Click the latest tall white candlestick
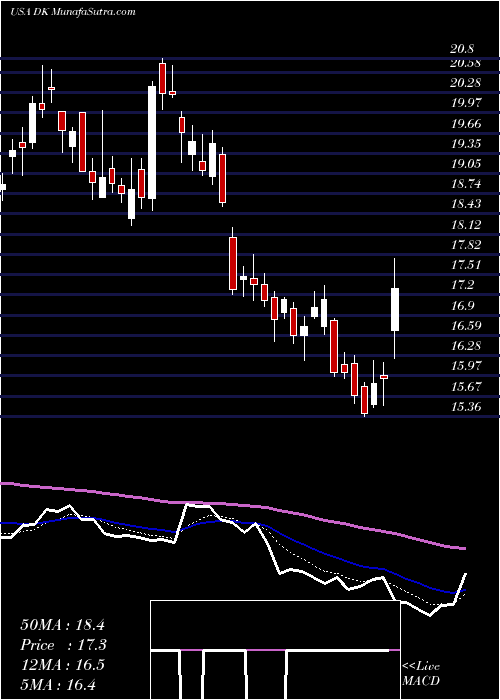This screenshot has height=700, width=500. (395, 309)
